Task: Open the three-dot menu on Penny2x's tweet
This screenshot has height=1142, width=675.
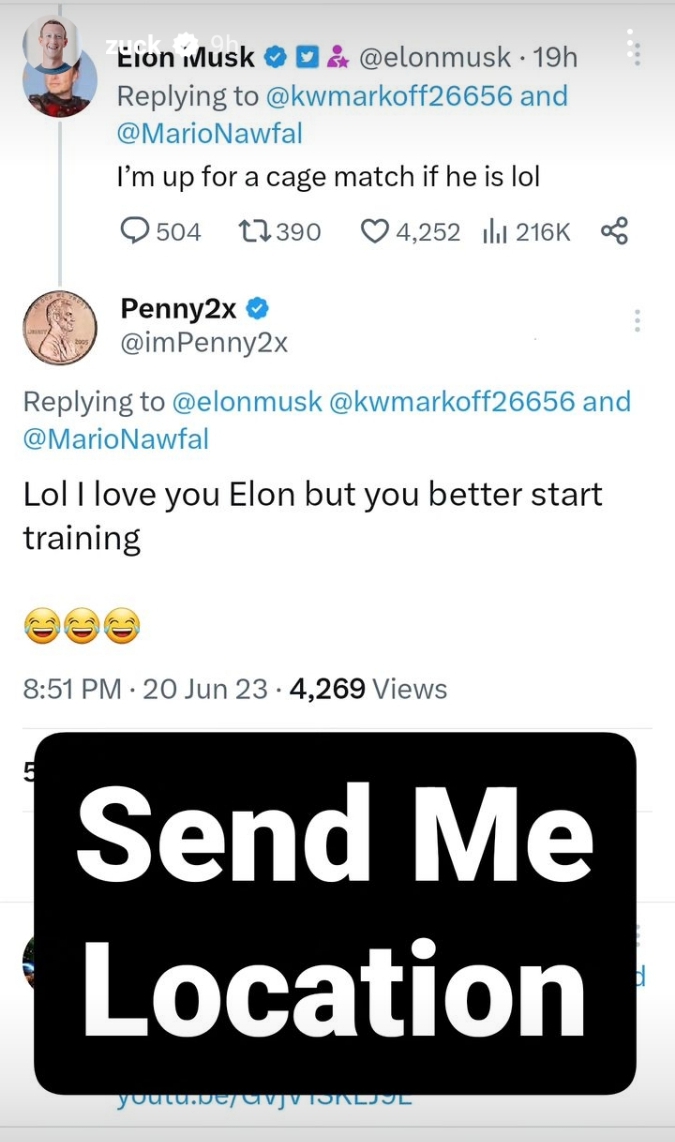Action: tap(637, 320)
